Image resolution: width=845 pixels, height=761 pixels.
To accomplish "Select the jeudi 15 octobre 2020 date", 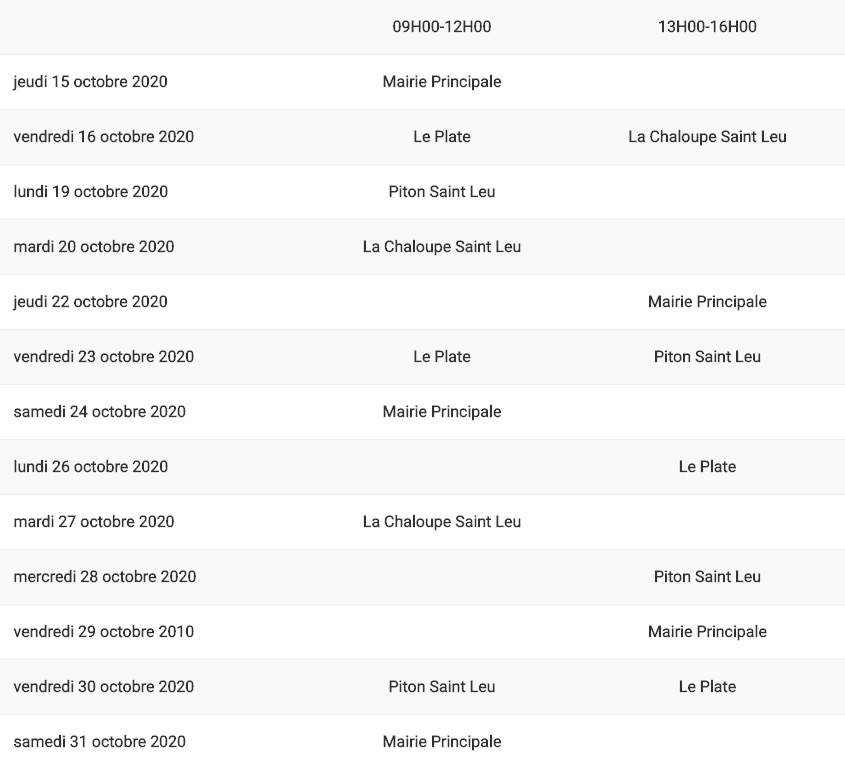I will coord(90,82).
